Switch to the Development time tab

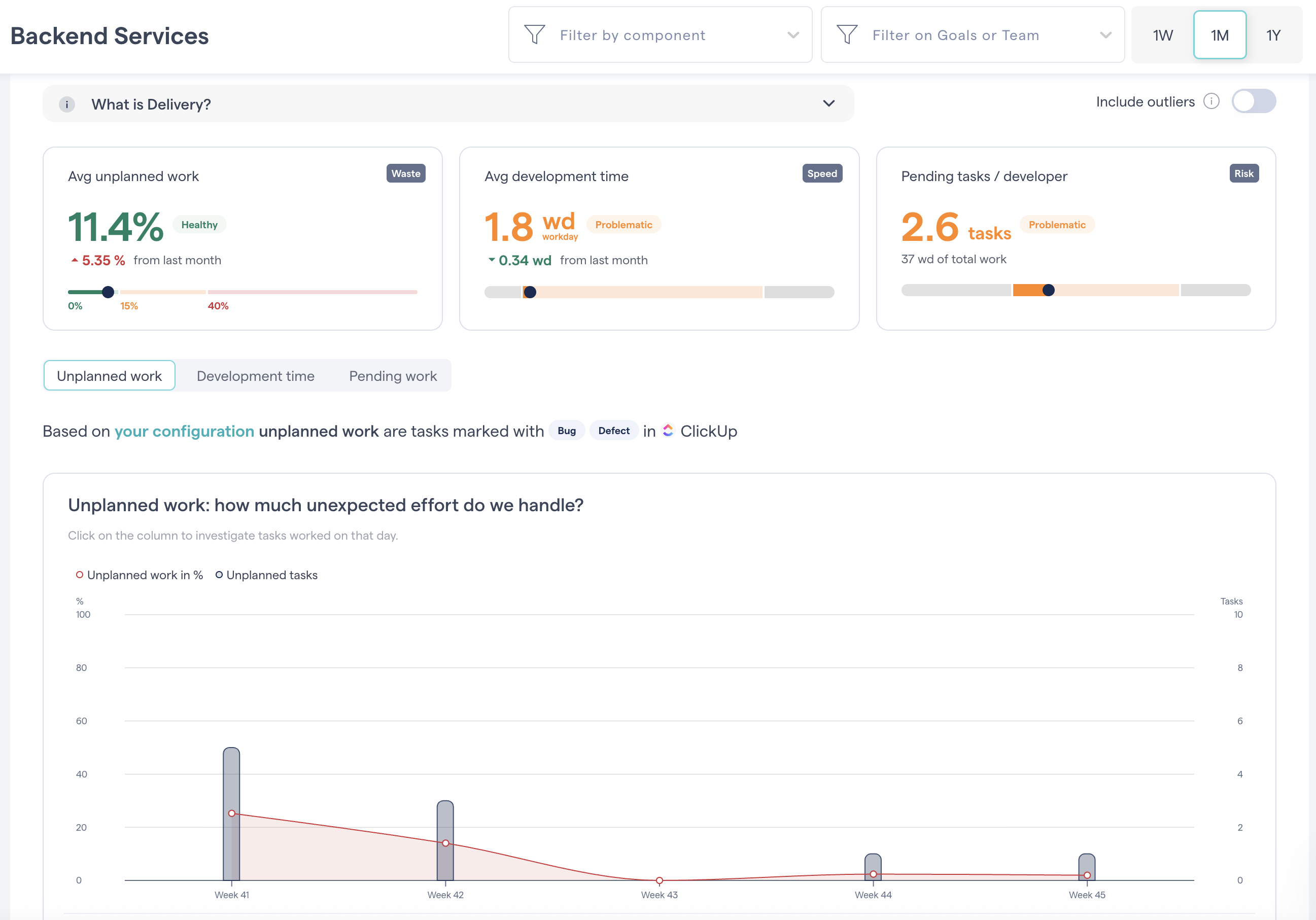pyautogui.click(x=256, y=376)
